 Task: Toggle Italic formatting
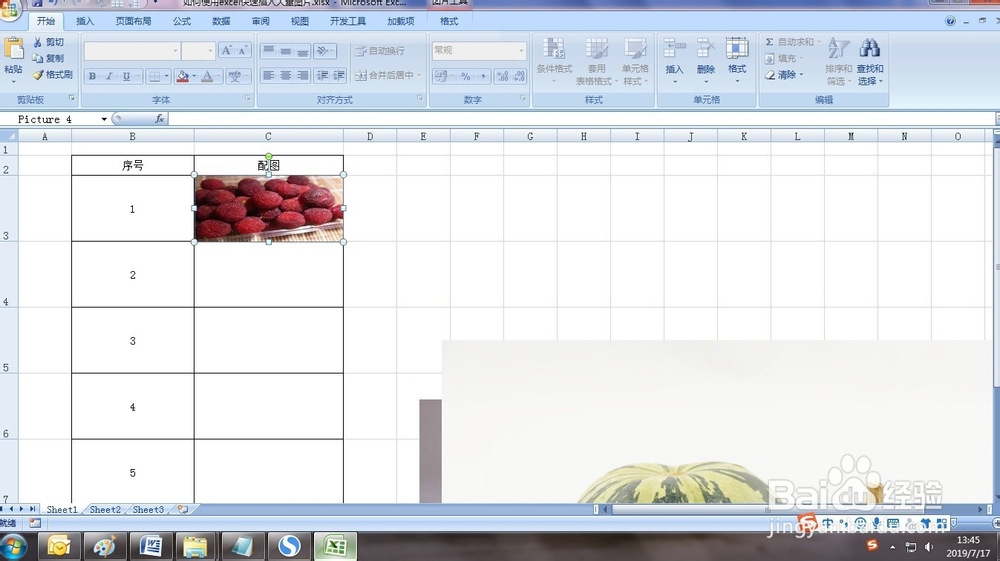(x=109, y=76)
